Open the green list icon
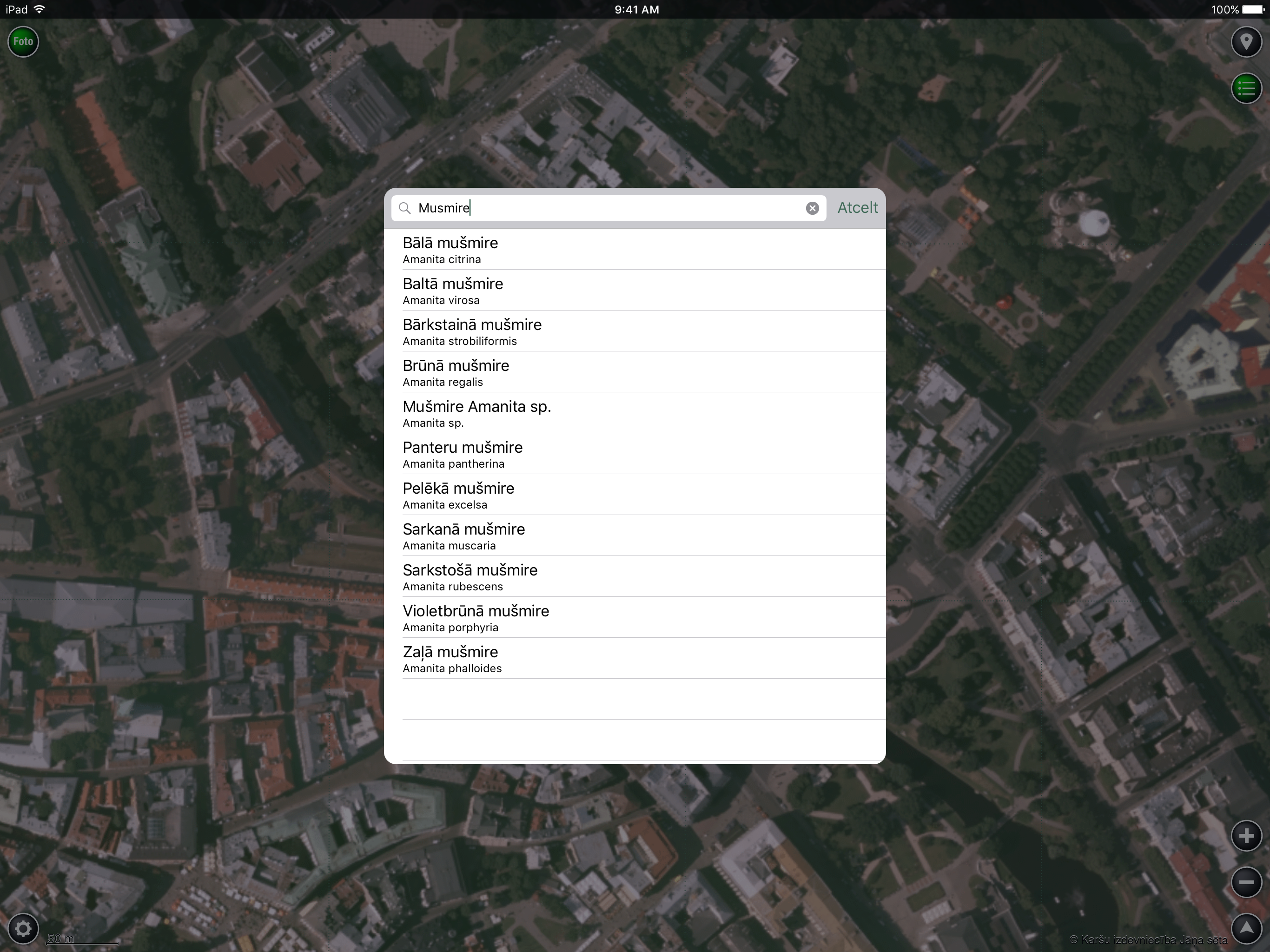Screen dimensions: 1270x952 1246,88
